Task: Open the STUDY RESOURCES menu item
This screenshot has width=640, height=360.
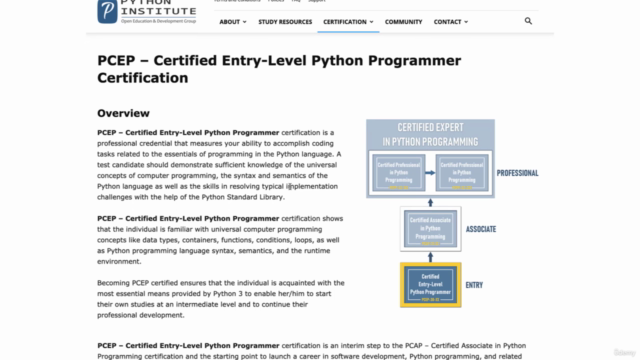Action: coord(285,22)
